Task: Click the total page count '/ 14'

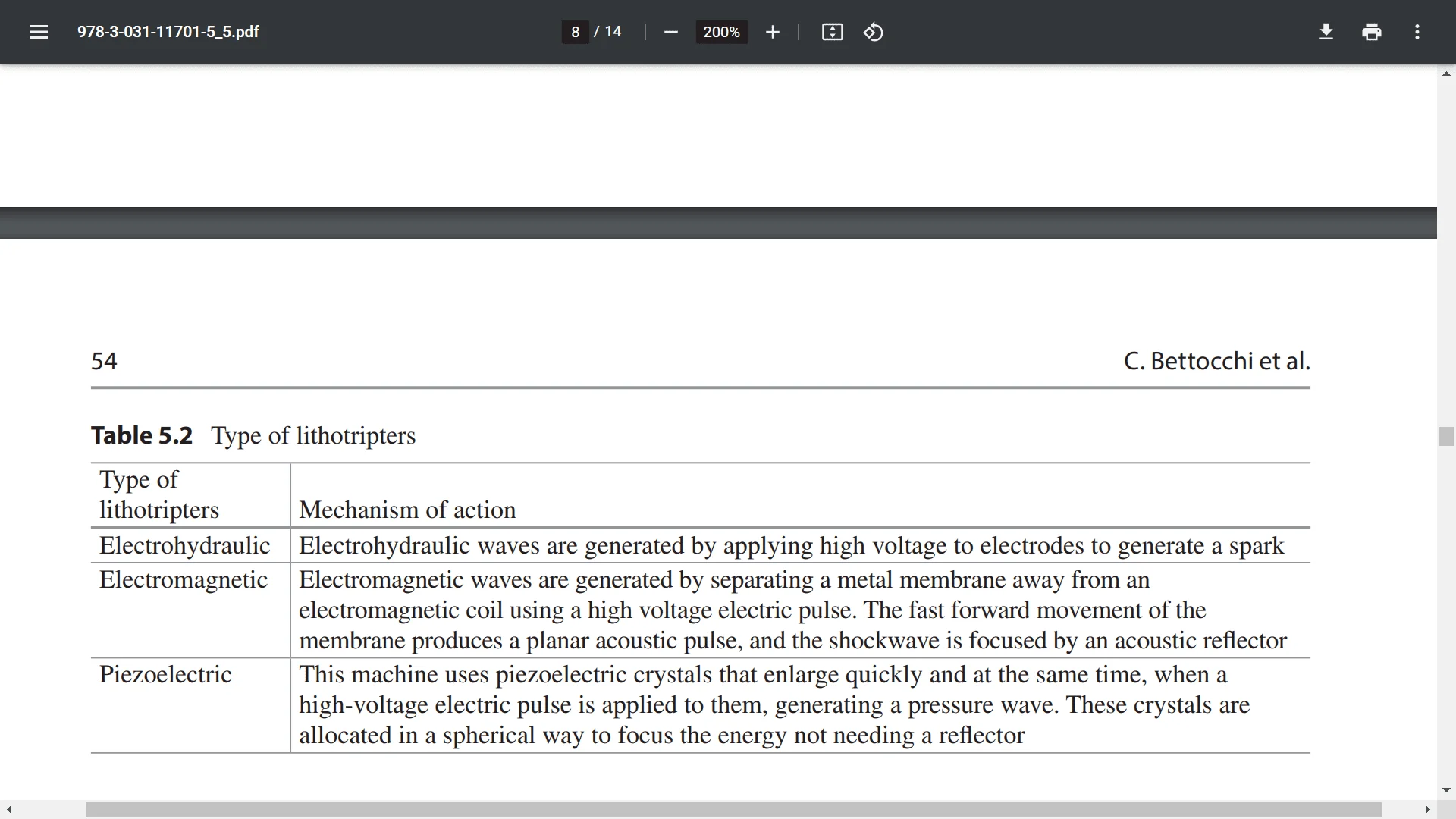Action: click(607, 32)
